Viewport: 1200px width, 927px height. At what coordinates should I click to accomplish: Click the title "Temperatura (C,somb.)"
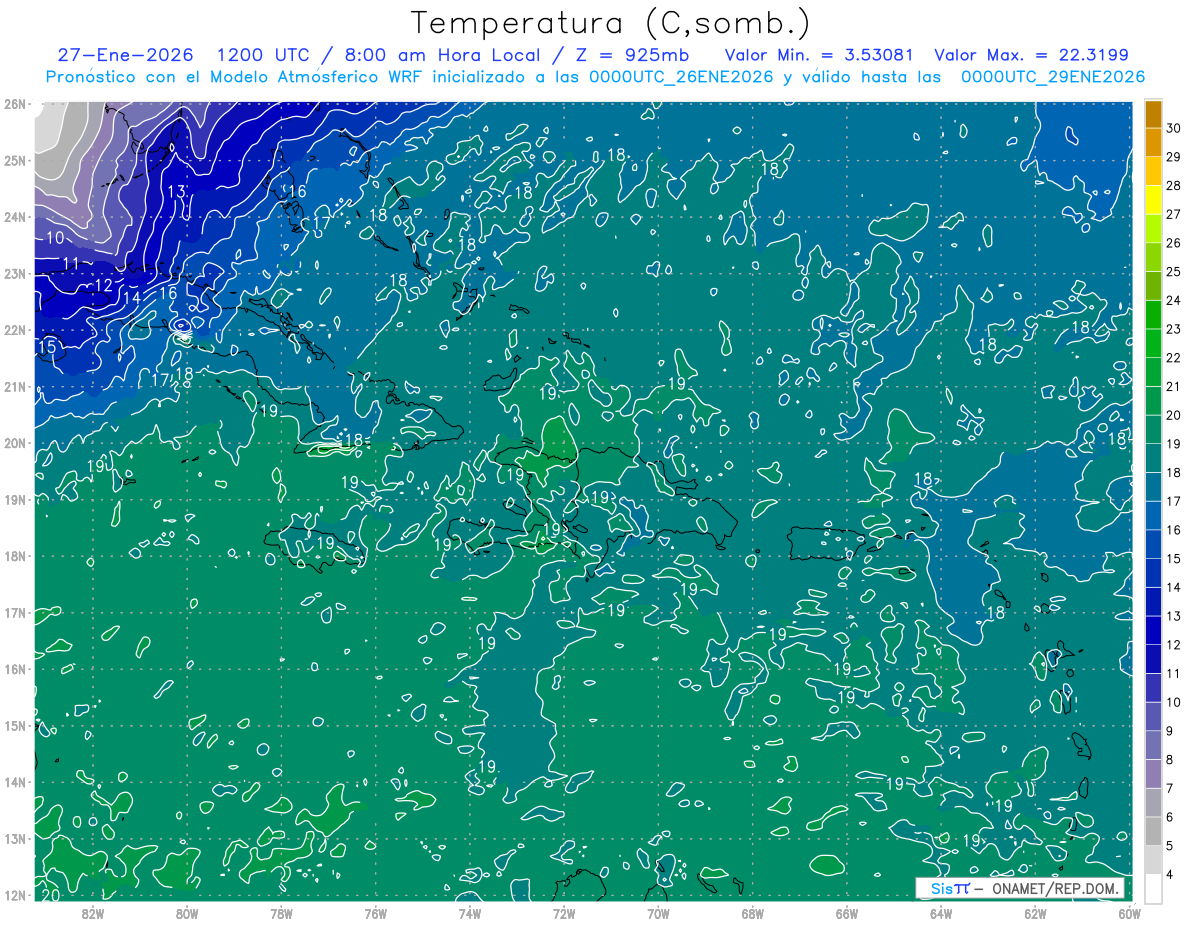click(x=611, y=23)
